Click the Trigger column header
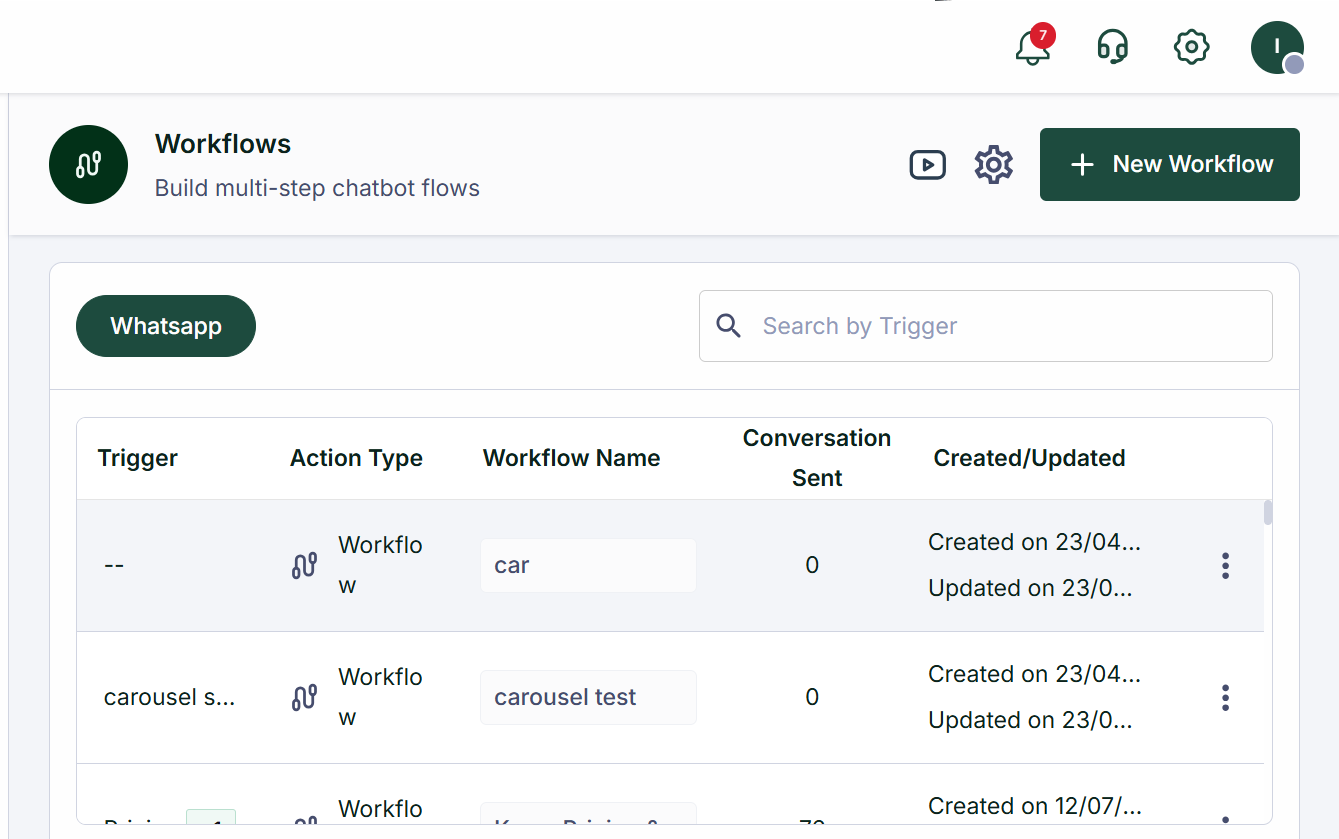This screenshot has height=839, width=1339. pyautogui.click(x=138, y=458)
